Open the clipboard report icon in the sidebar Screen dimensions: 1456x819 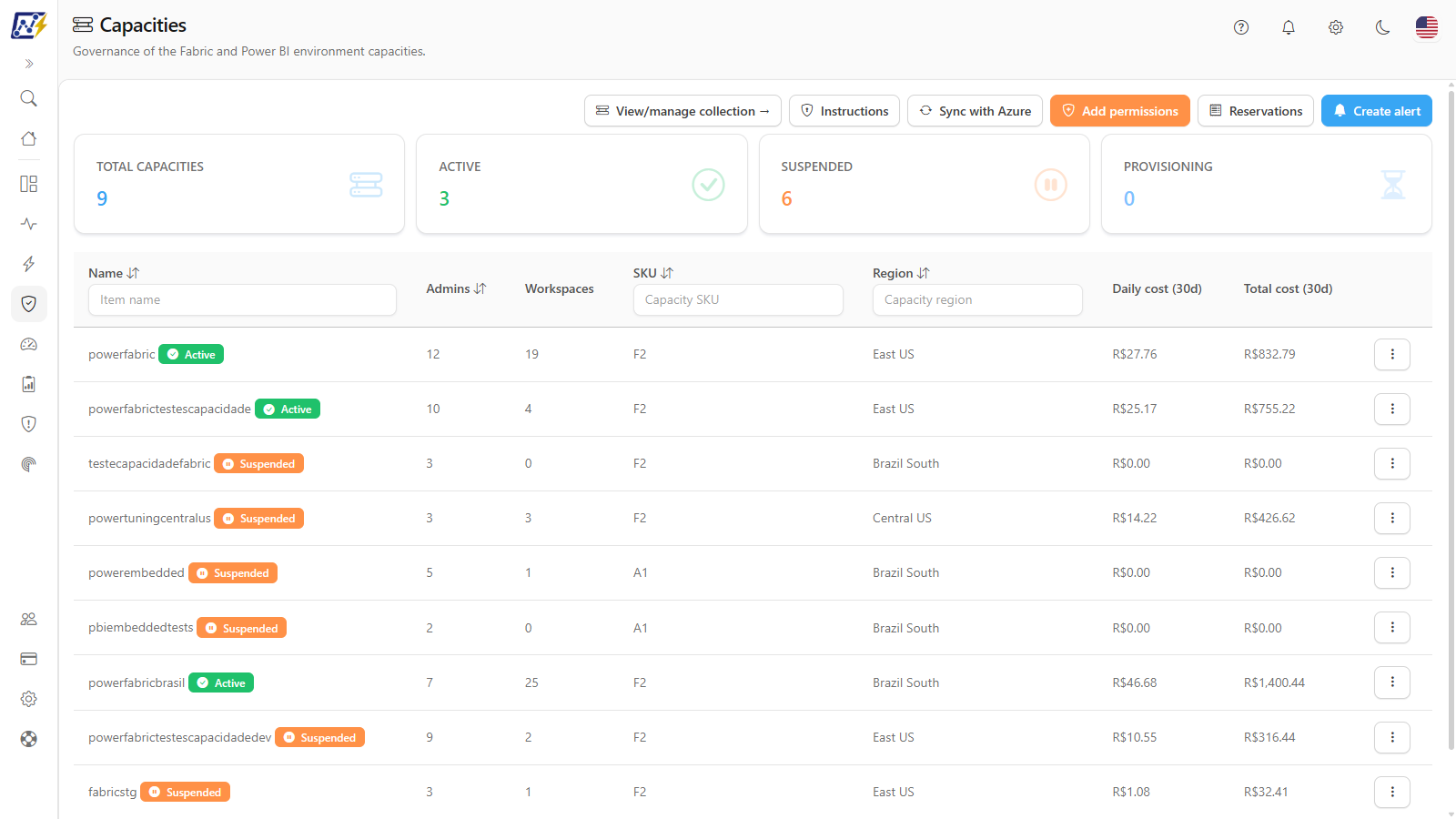29,384
